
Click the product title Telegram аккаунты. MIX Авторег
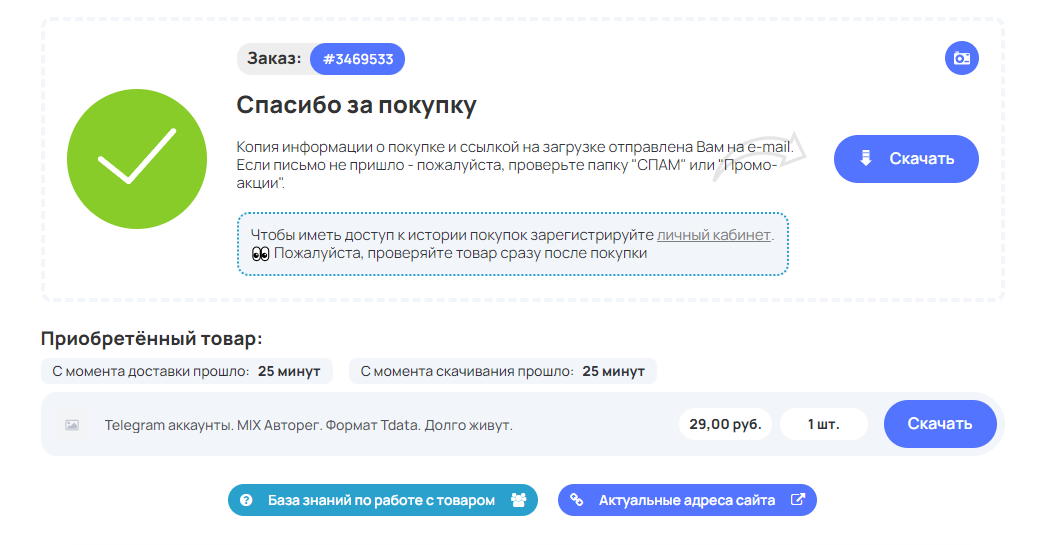pyautogui.click(x=309, y=426)
